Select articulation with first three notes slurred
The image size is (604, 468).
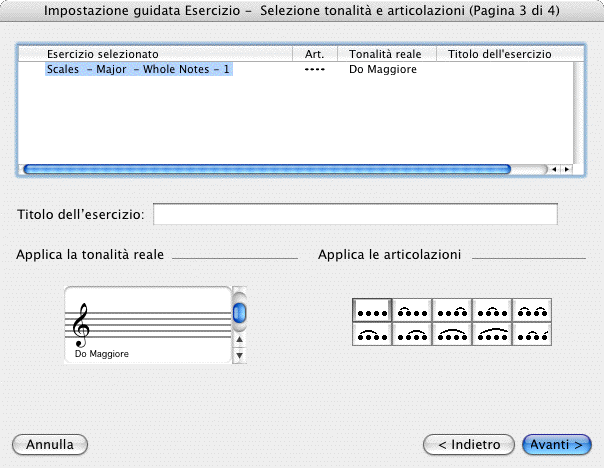372,335
